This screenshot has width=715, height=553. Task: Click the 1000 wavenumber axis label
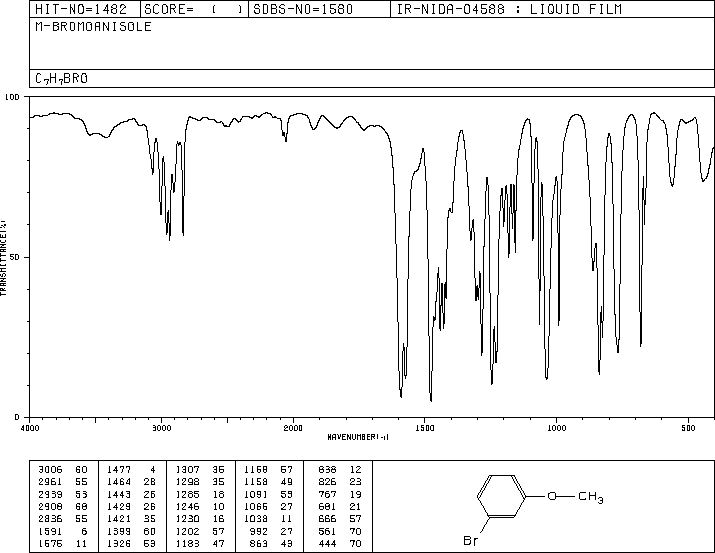pos(556,428)
